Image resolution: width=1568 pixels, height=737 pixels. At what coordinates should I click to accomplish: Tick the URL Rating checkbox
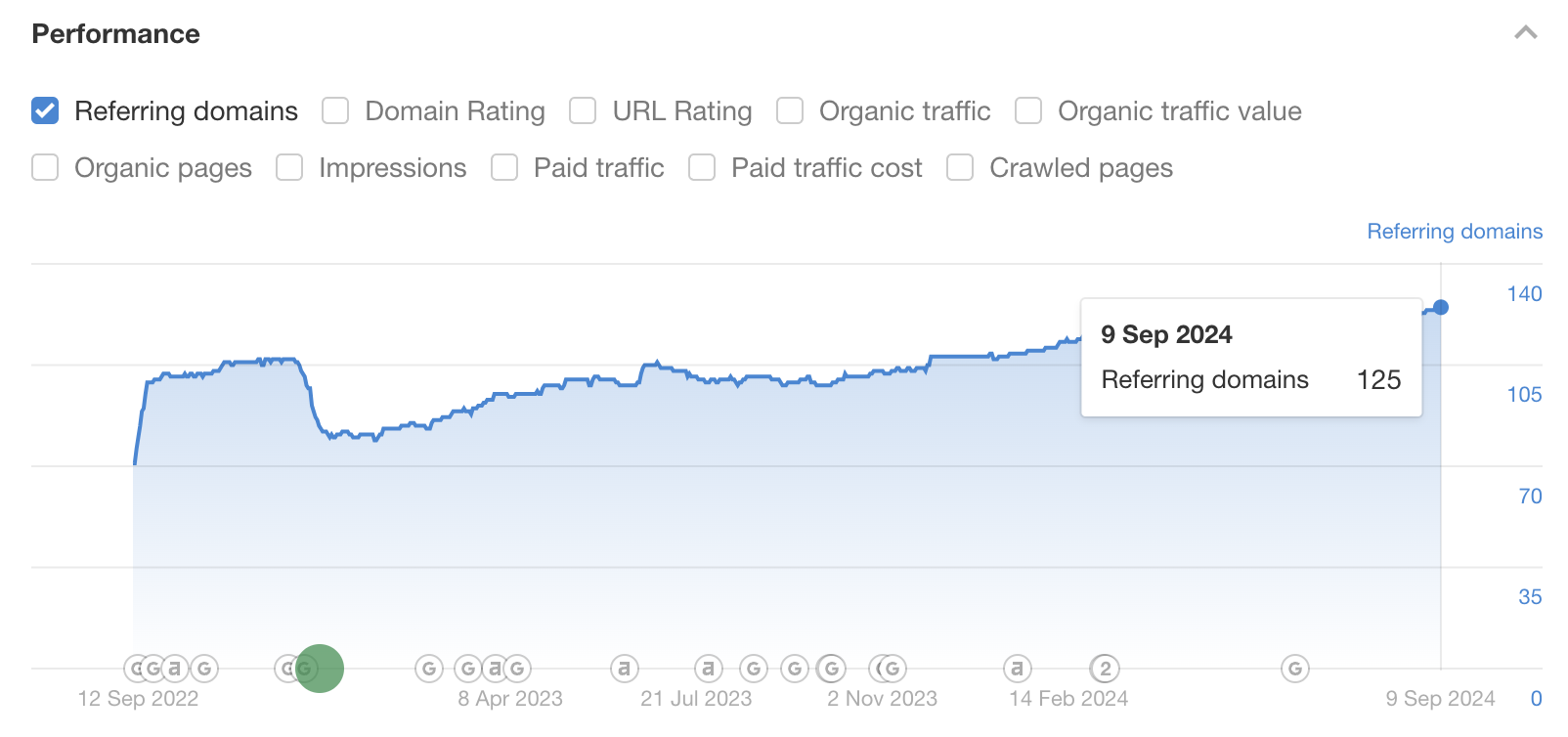tap(583, 110)
